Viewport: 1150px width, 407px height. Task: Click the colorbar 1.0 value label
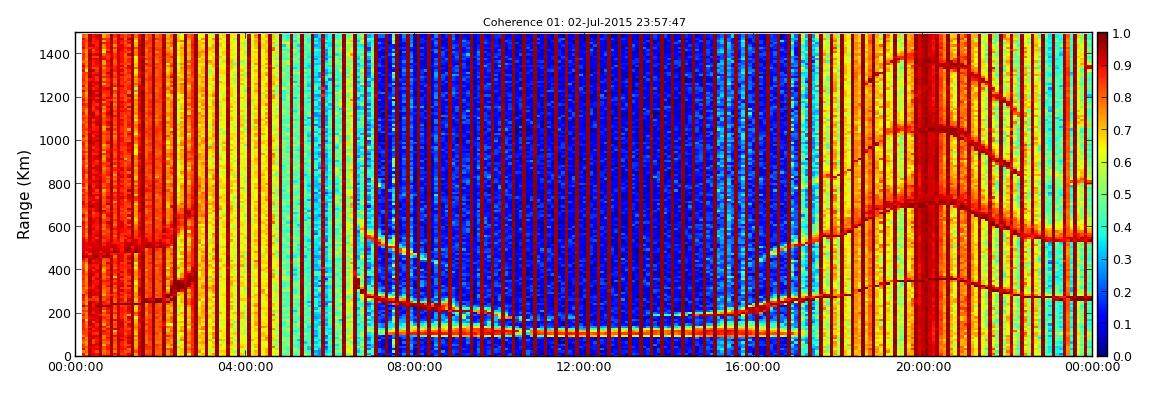pyautogui.click(x=1121, y=34)
